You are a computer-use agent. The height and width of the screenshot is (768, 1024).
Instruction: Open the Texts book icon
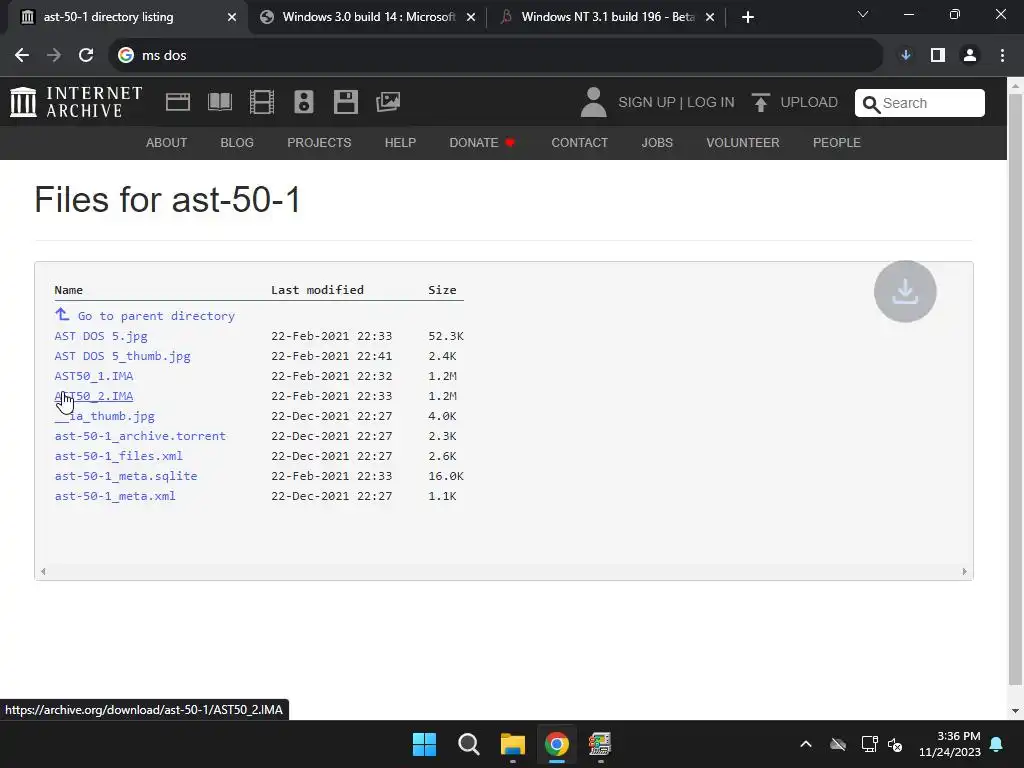220,102
